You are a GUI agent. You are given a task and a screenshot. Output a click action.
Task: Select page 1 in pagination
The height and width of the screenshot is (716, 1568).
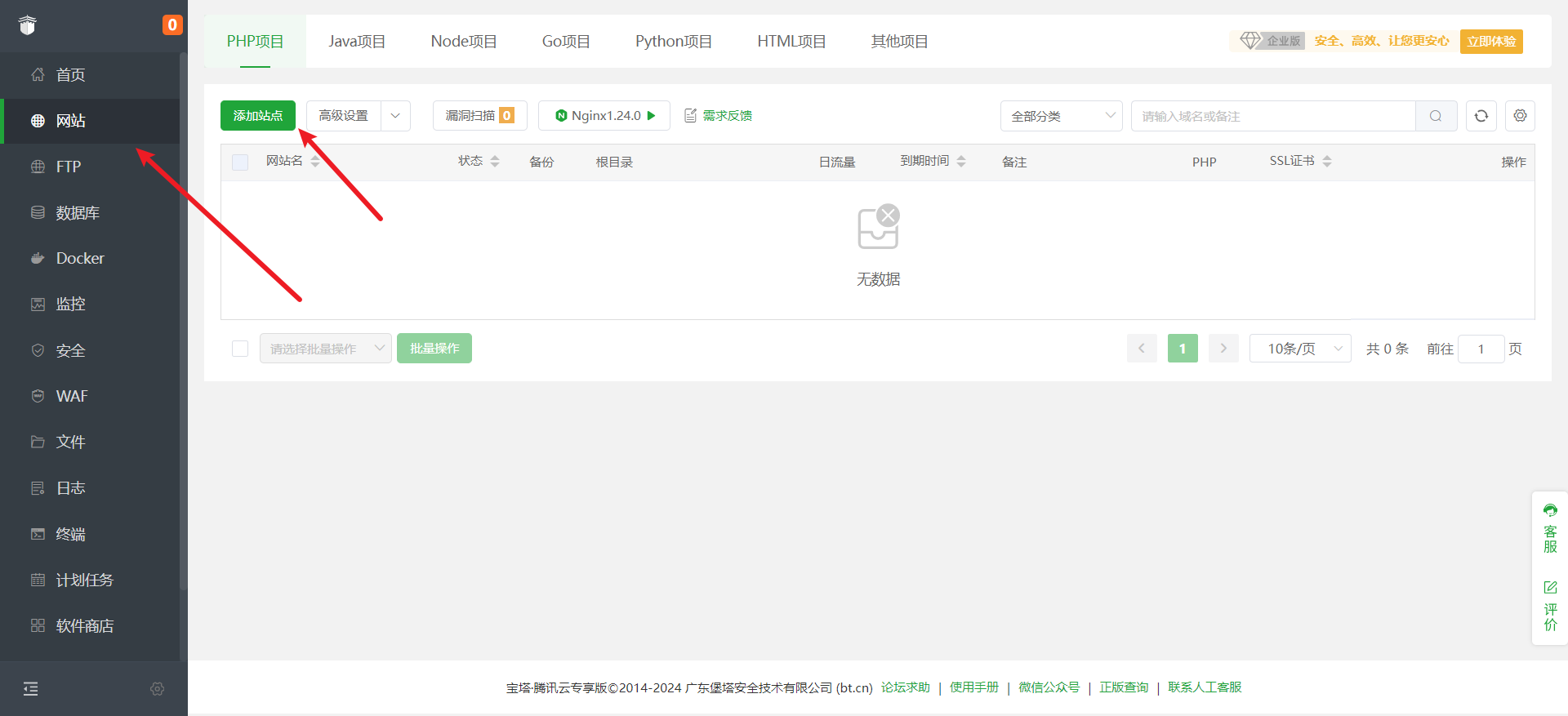pos(1183,349)
